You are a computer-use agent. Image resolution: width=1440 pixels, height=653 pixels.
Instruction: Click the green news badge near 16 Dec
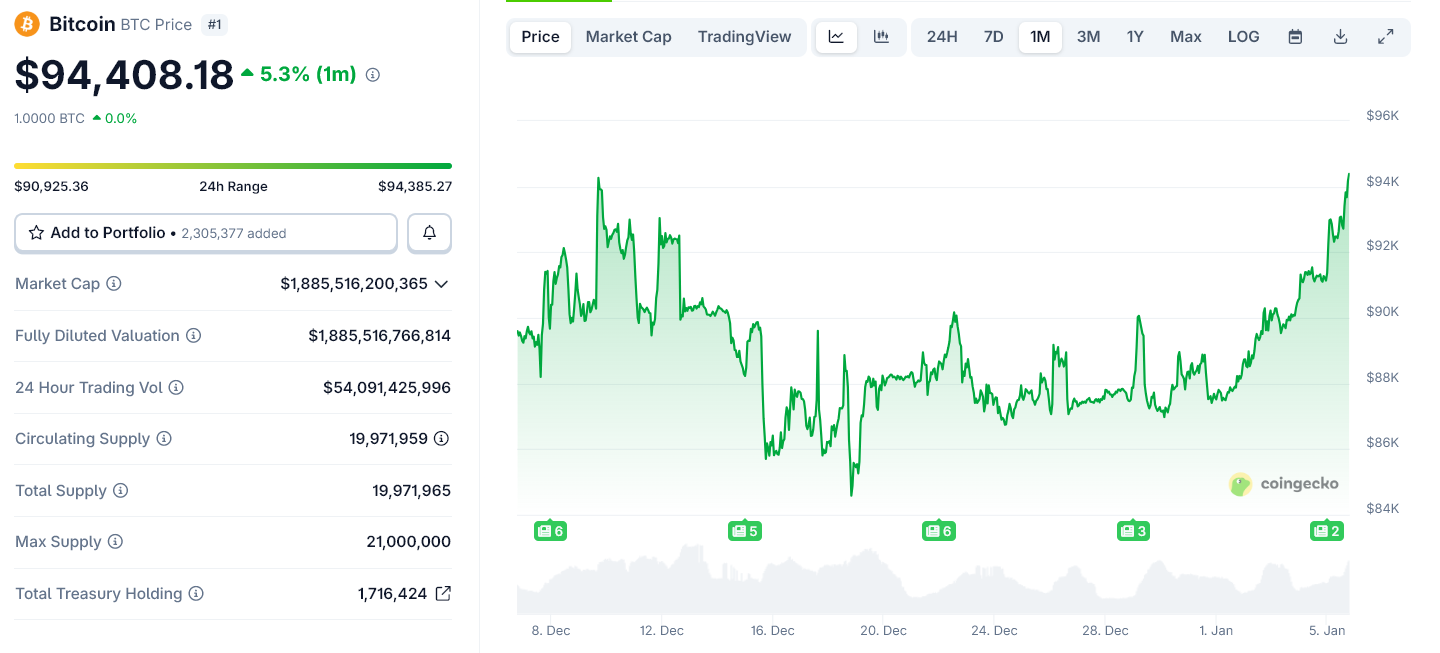coord(745,531)
